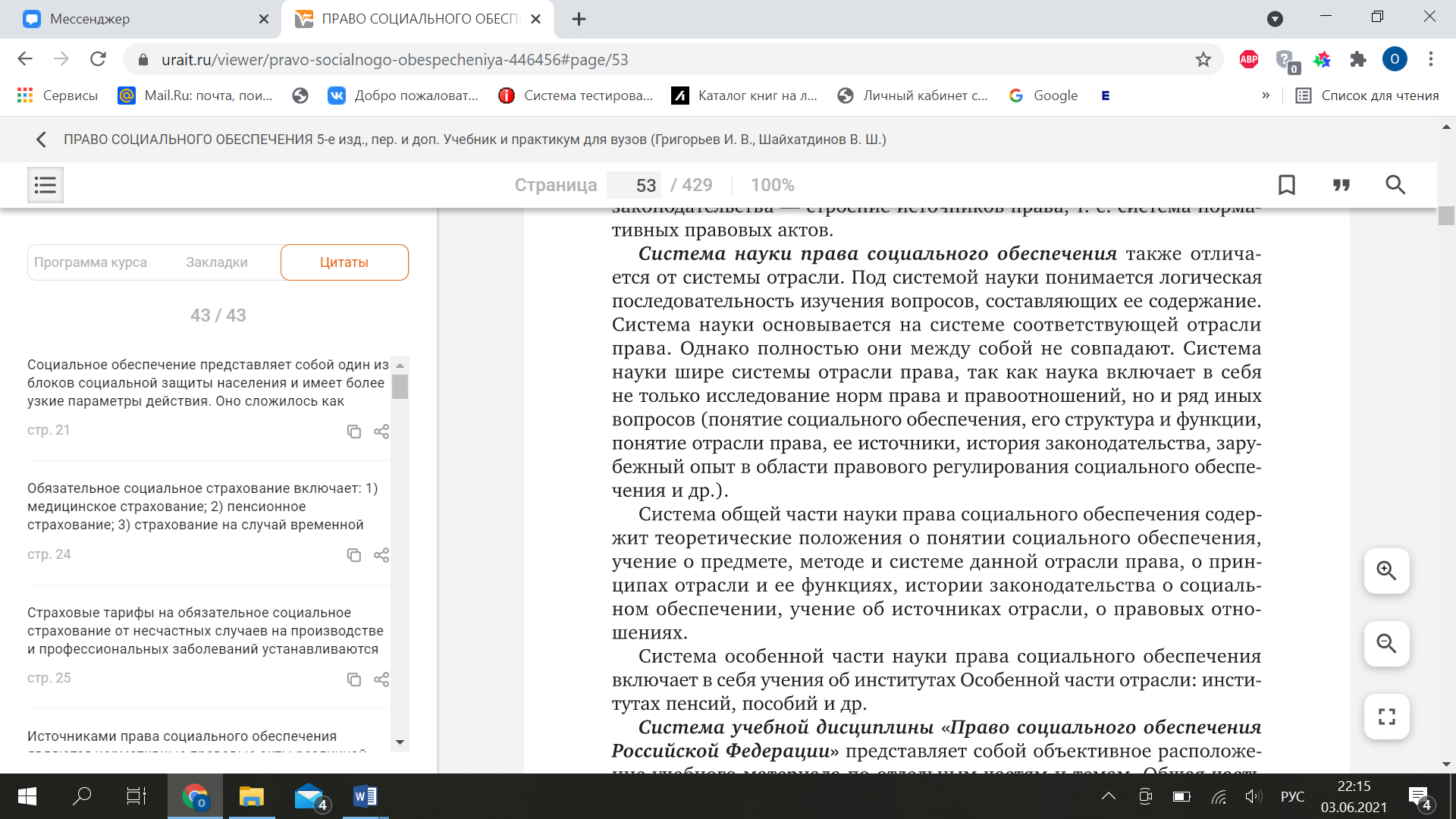Screen dimensions: 1456x819
Task: Open the Chrome profile avatar
Action: [1395, 59]
